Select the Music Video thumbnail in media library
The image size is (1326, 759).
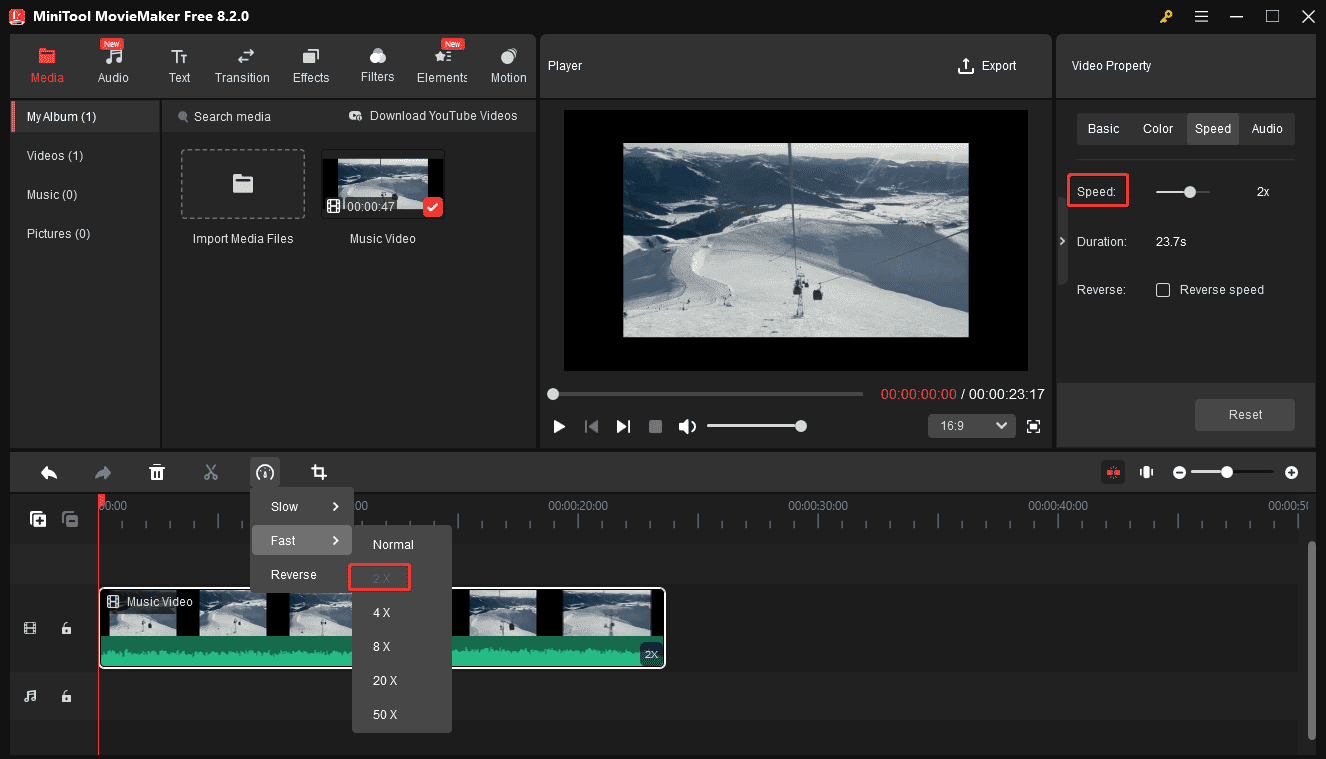coord(383,184)
